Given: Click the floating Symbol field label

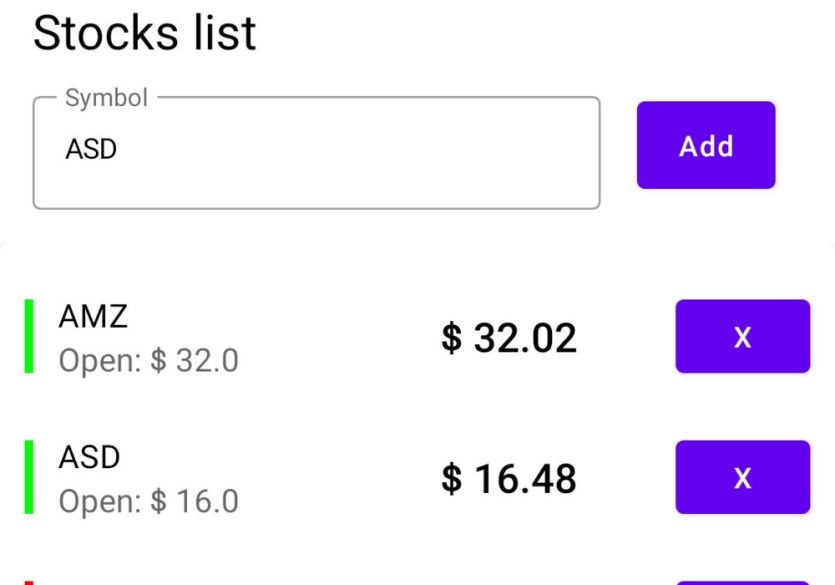Looking at the screenshot, I should pos(106,98).
